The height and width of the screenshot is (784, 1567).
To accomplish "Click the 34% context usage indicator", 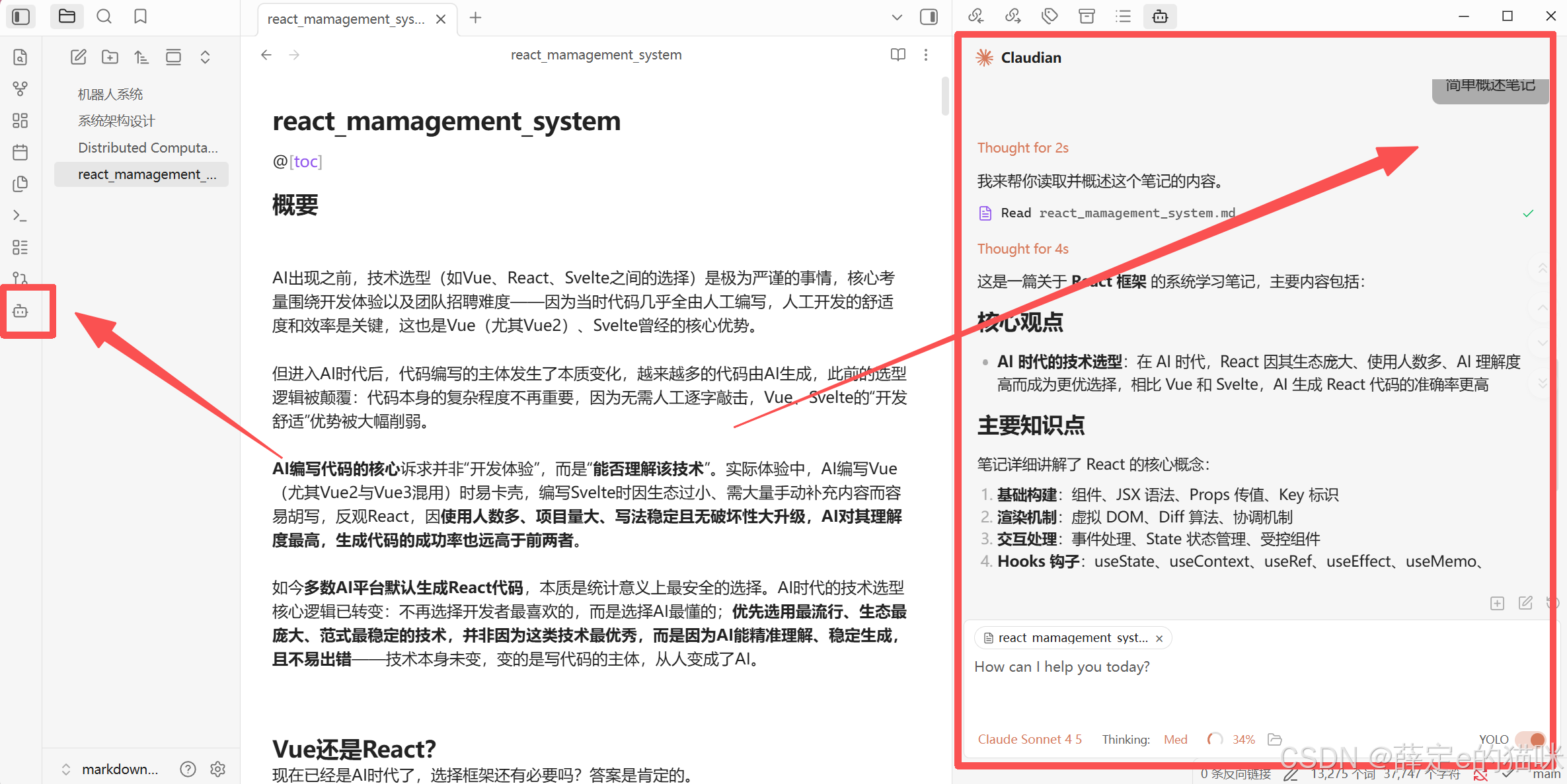I will point(1243,739).
